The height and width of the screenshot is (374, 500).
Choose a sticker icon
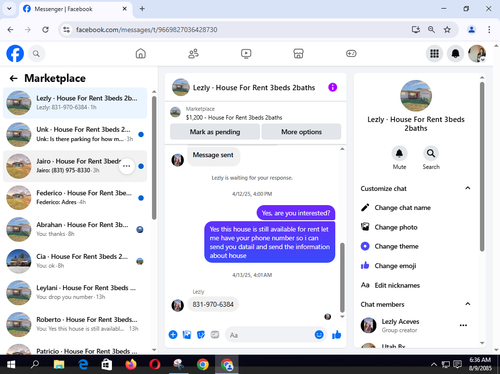(201, 334)
